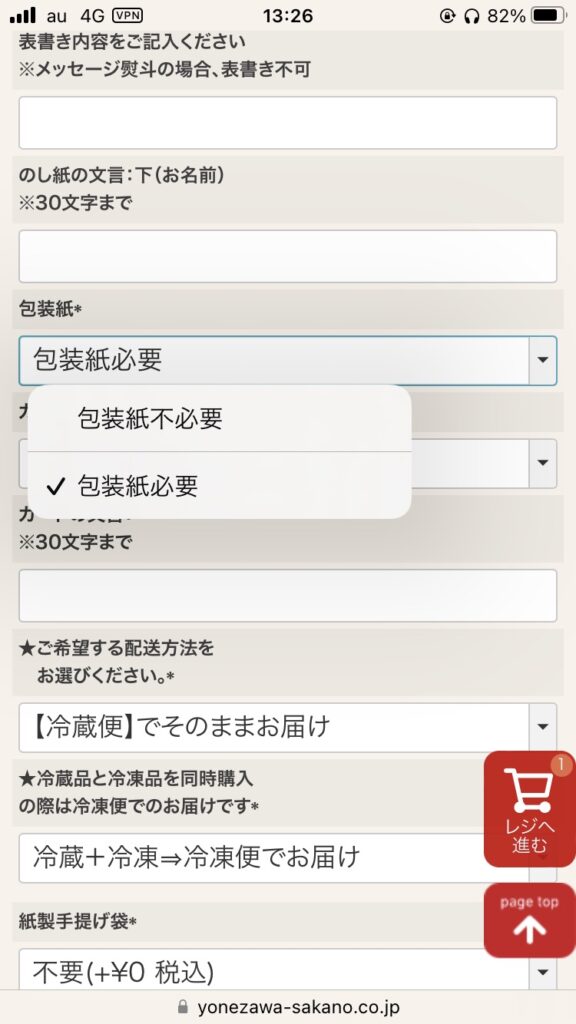Image resolution: width=576 pixels, height=1024 pixels.
Task: Tap the page top arrow icon
Action: (x=529, y=930)
